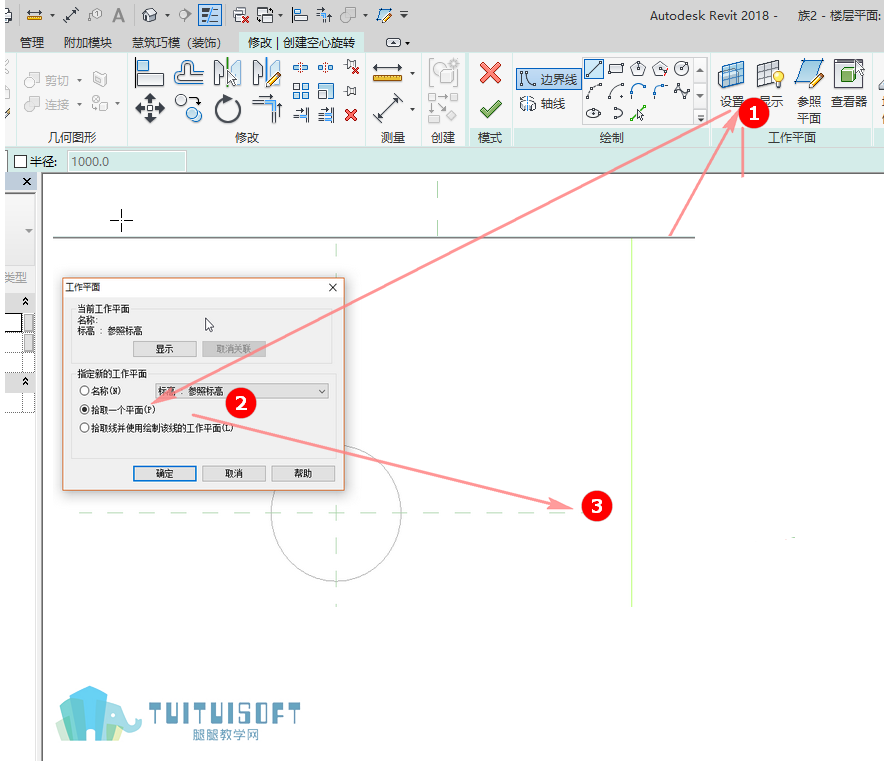The width and height of the screenshot is (890, 761).
Task: Open the 剪切 dropdown arrow
Action: 79,81
